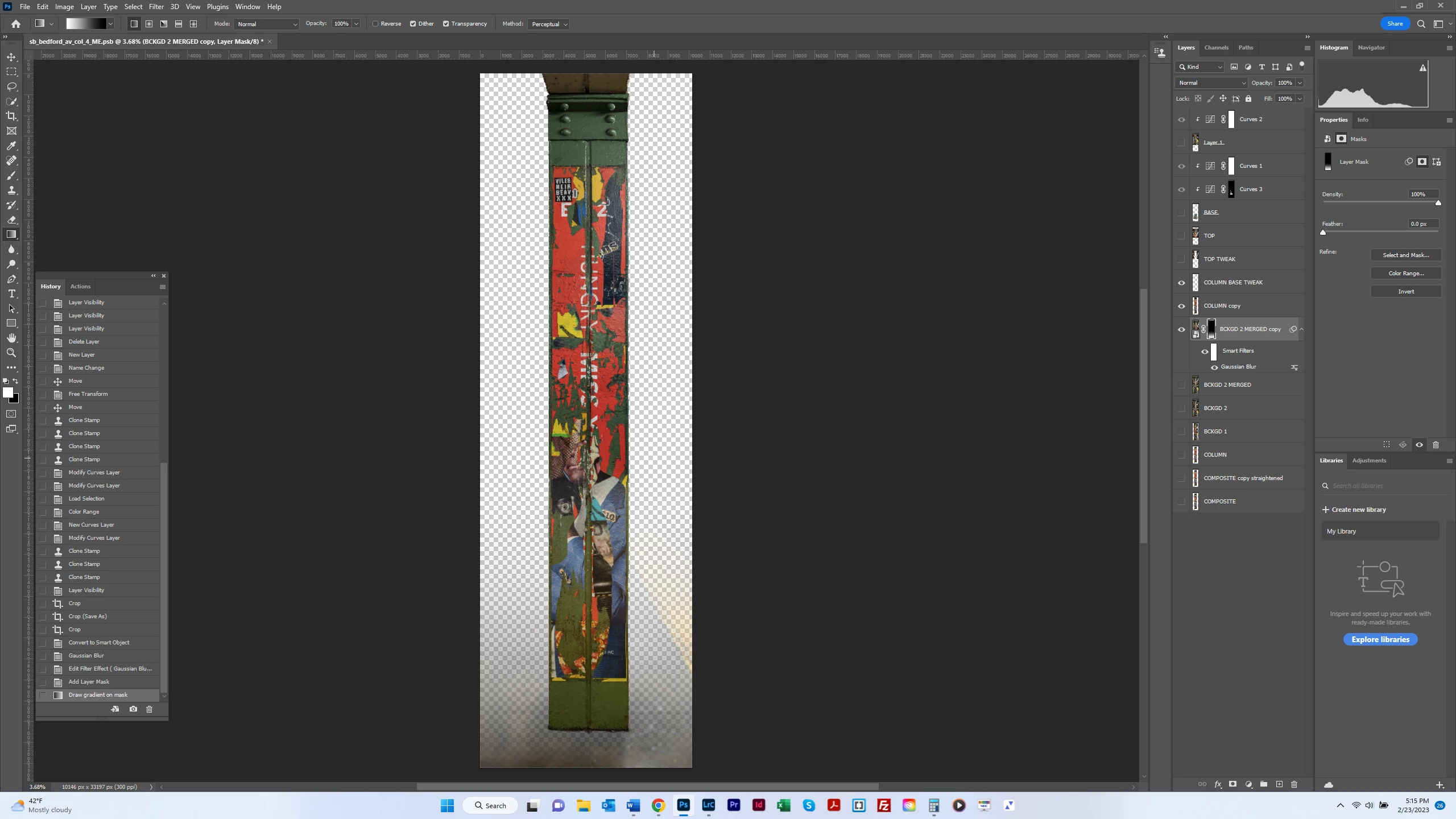Switch to the Channels tab
Image resolution: width=1456 pixels, height=819 pixels.
(1216, 48)
